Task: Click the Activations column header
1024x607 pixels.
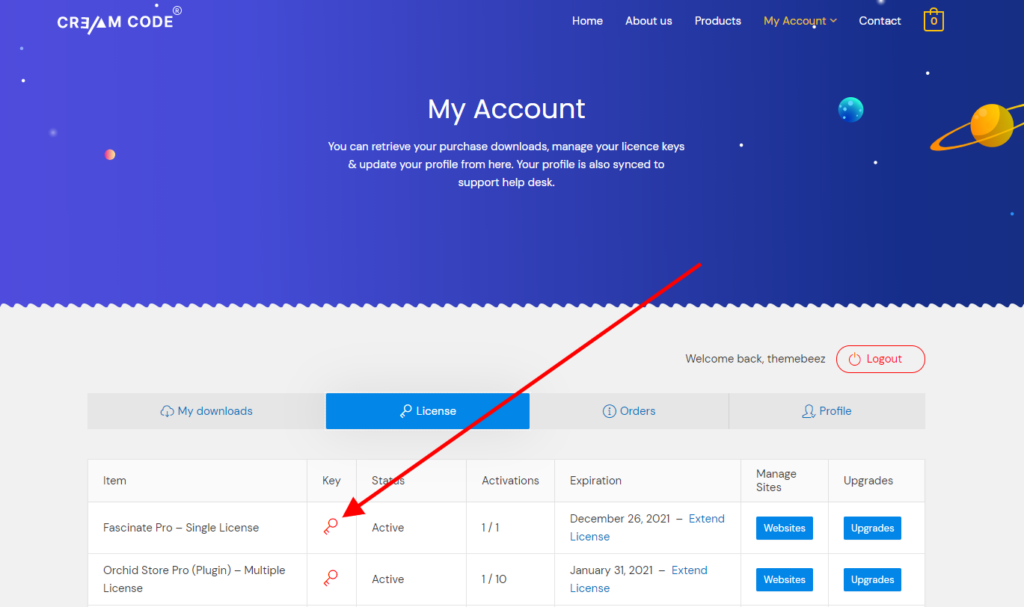Action: click(x=510, y=480)
